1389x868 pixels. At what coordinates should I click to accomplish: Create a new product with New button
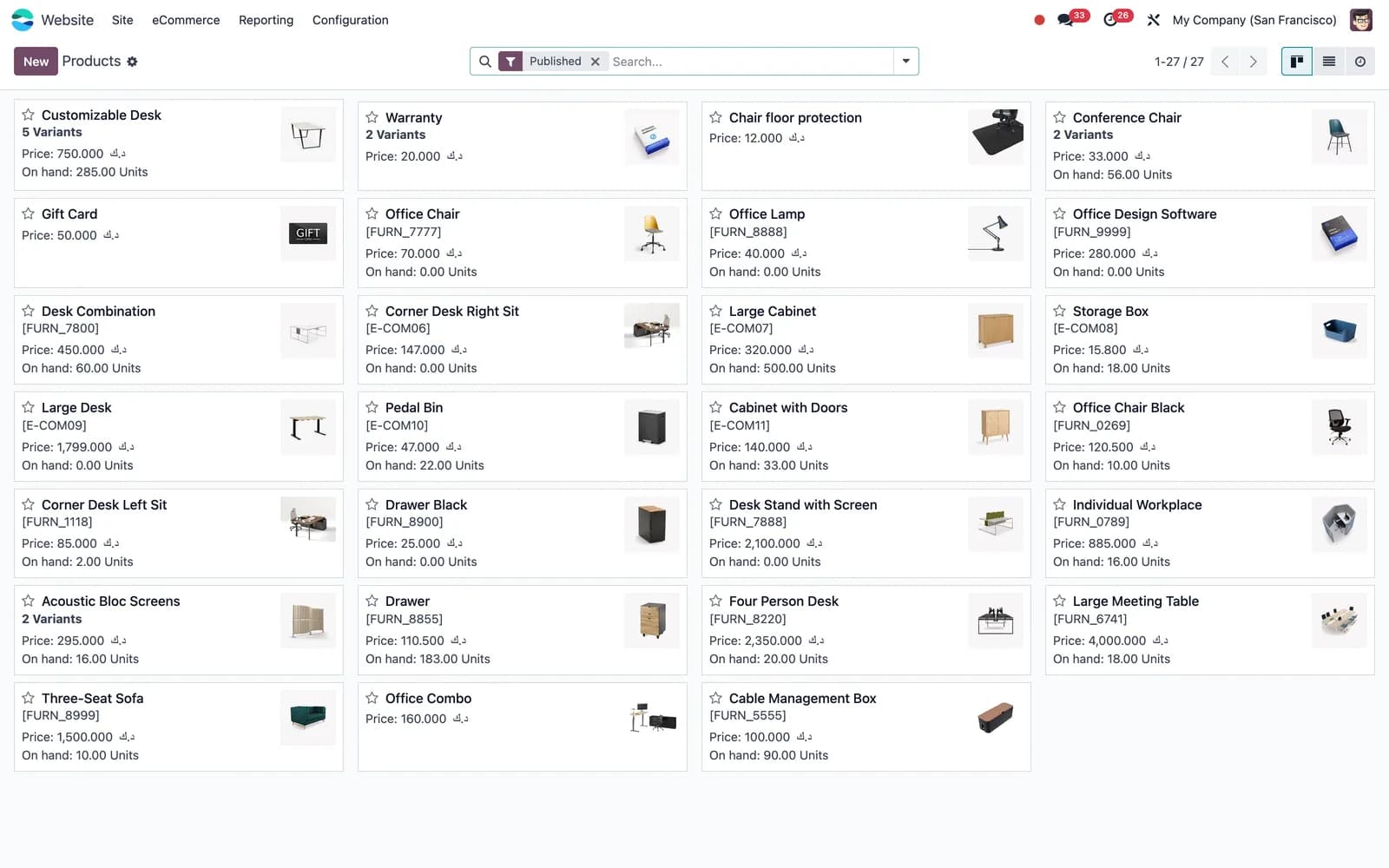[x=36, y=62]
